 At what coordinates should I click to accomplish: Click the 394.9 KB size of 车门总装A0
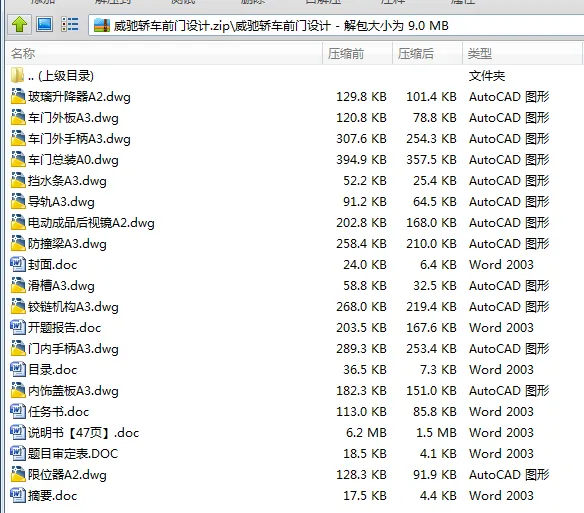(x=361, y=160)
